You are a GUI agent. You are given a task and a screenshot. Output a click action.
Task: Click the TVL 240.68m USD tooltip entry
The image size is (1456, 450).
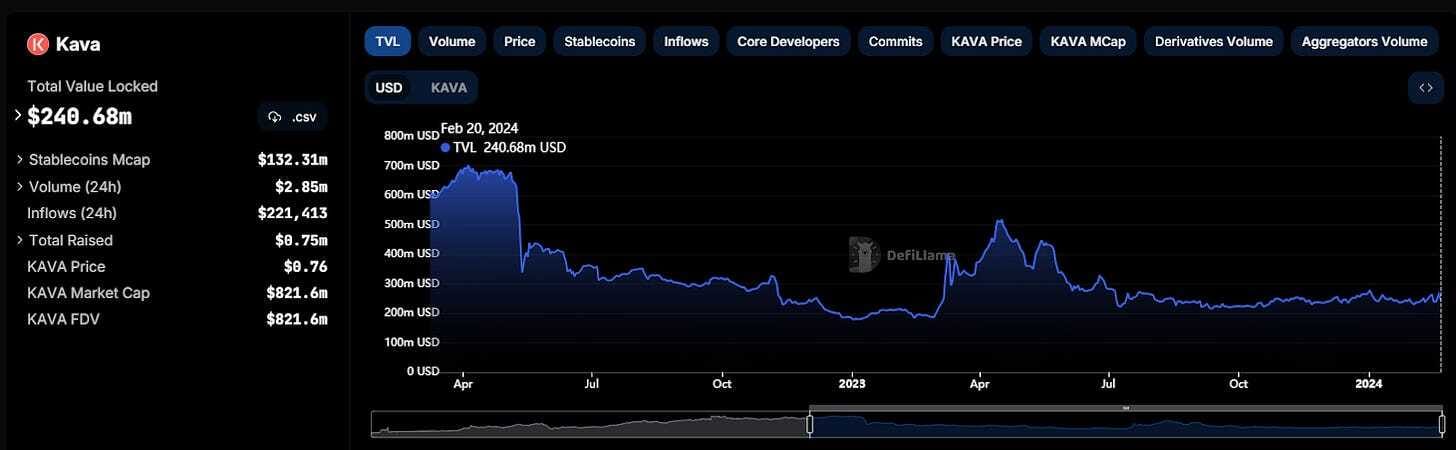(x=504, y=147)
